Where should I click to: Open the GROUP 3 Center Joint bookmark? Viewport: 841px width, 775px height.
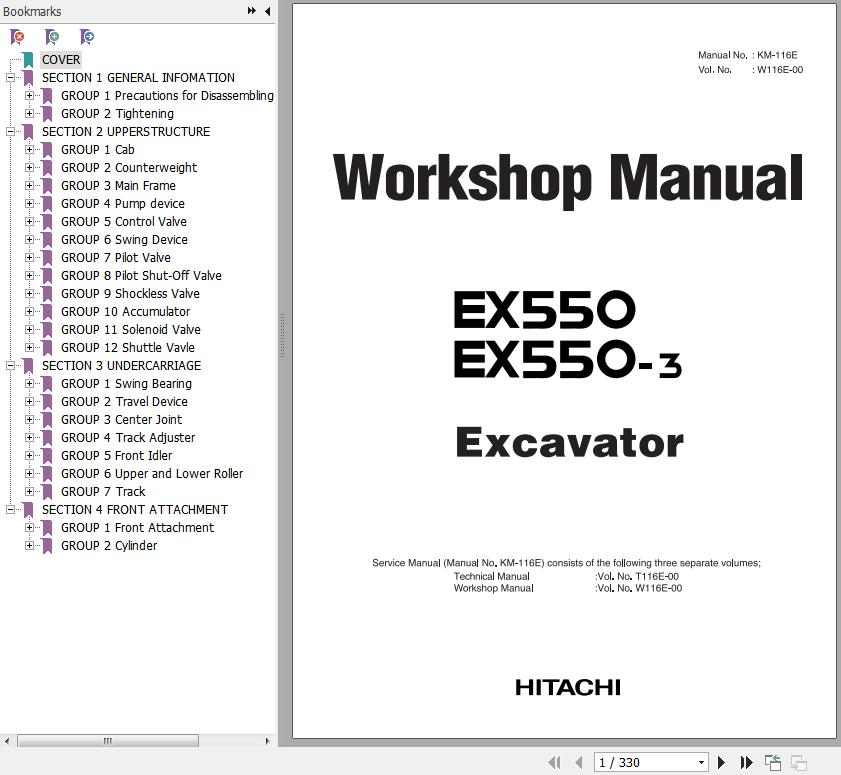[121, 419]
